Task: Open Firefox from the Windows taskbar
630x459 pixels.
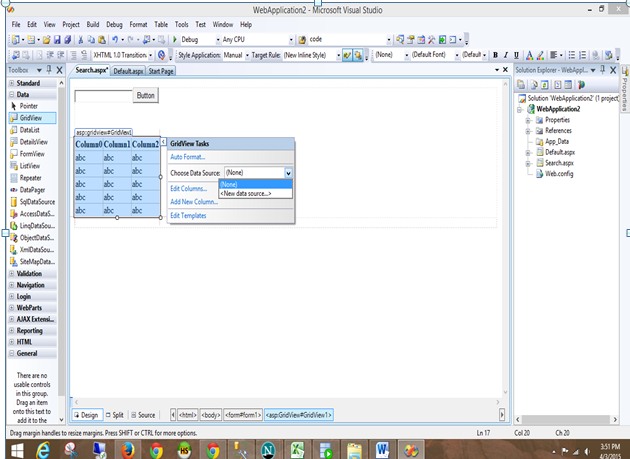Action: pos(127,449)
